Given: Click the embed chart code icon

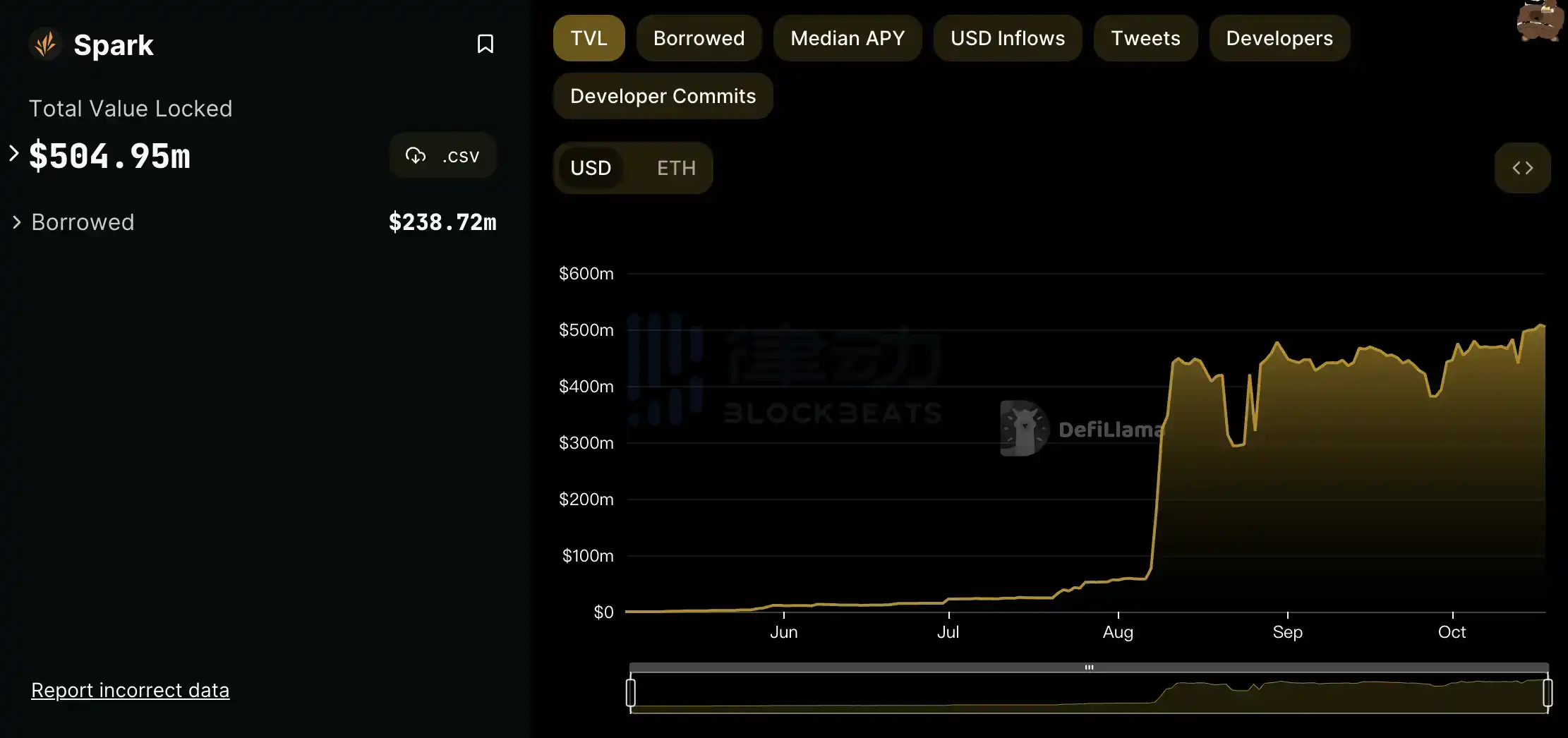Looking at the screenshot, I should click(1522, 168).
